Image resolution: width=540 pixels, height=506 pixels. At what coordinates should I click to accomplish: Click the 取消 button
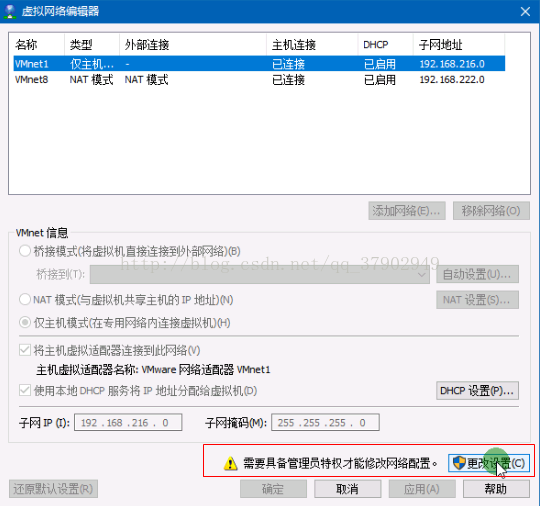pos(347,489)
